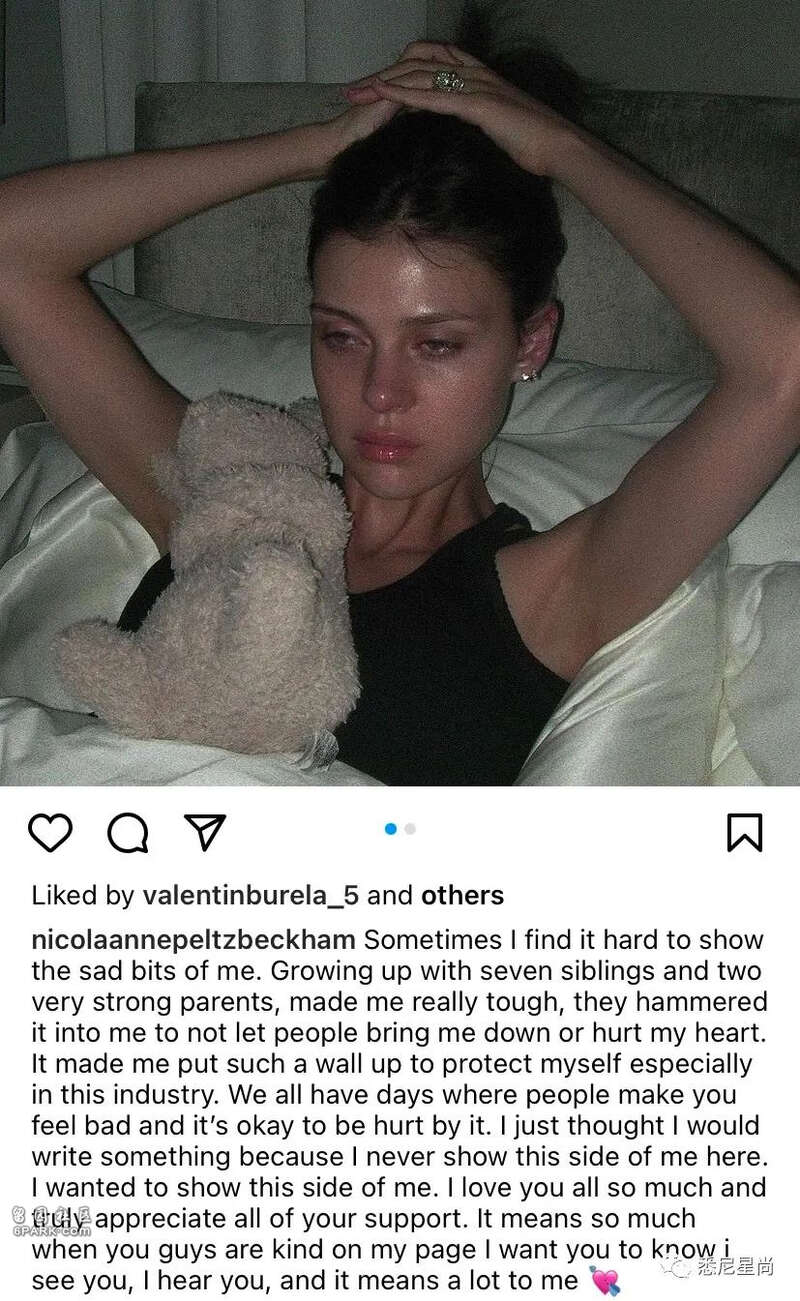Image resolution: width=800 pixels, height=1301 pixels.
Task: Tap the ring on the raised hand
Action: pos(447,80)
